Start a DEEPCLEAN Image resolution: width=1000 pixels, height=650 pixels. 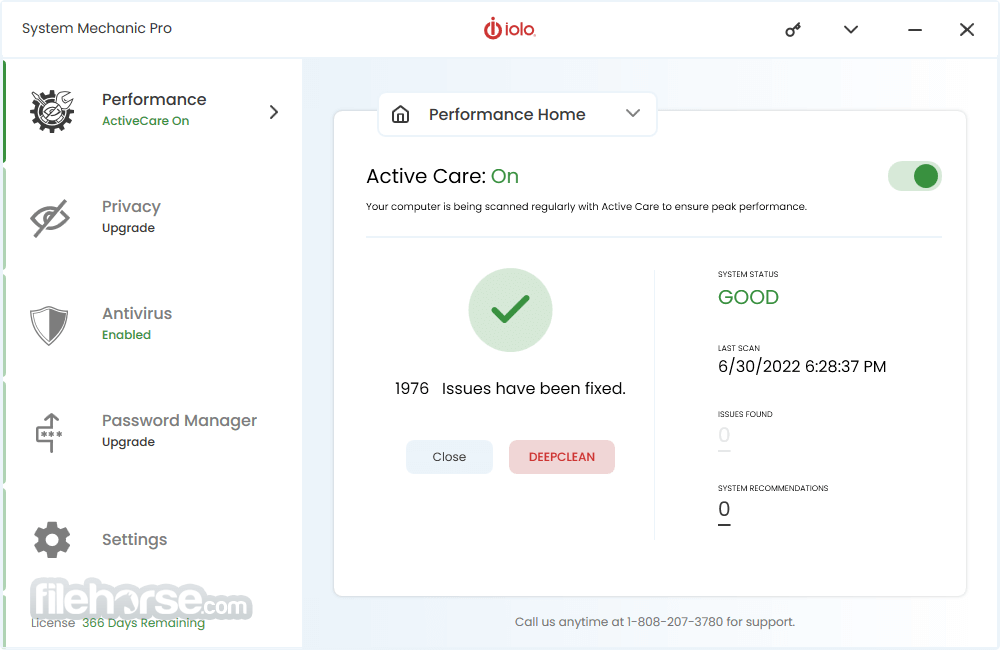(562, 457)
